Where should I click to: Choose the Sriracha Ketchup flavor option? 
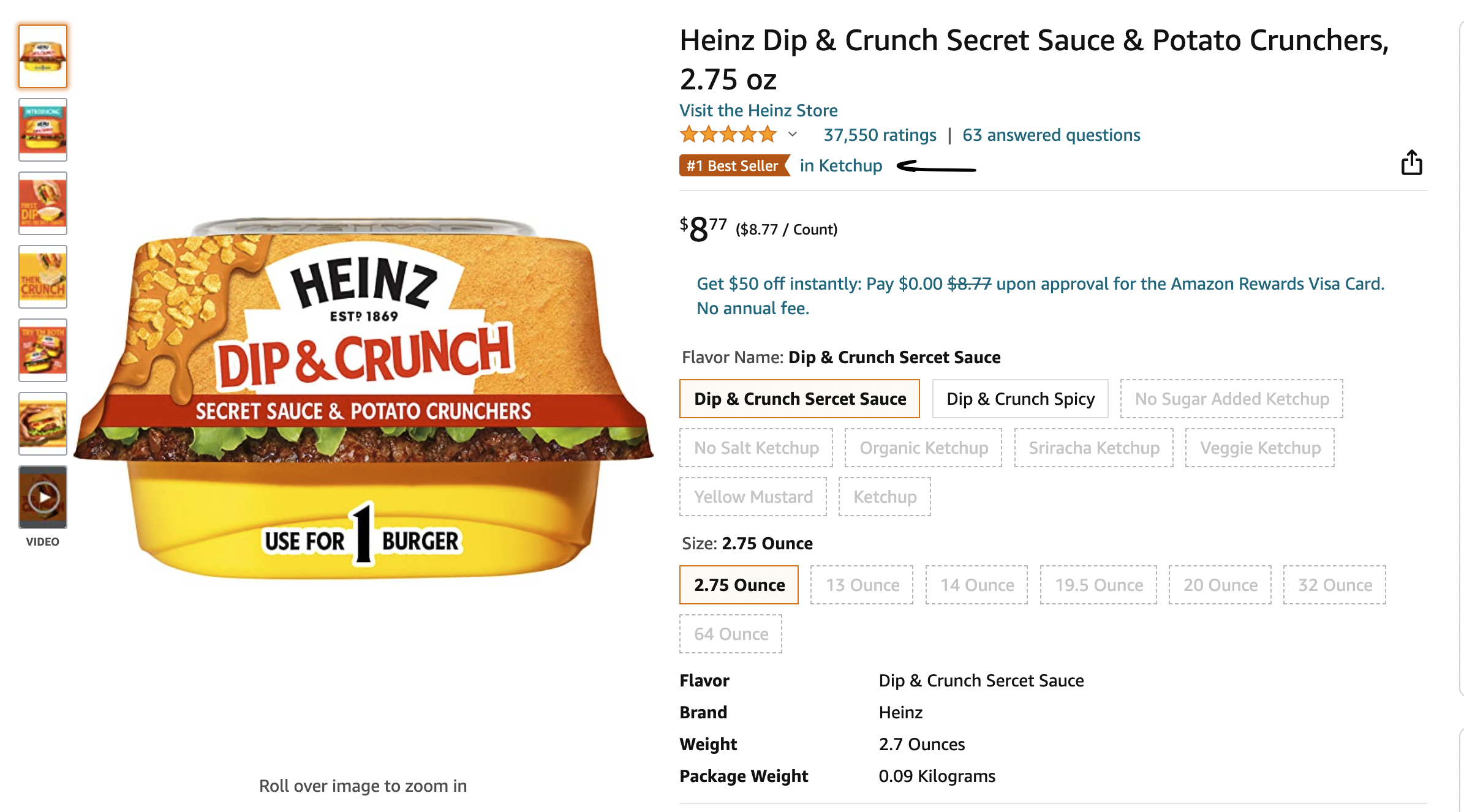pos(1093,448)
